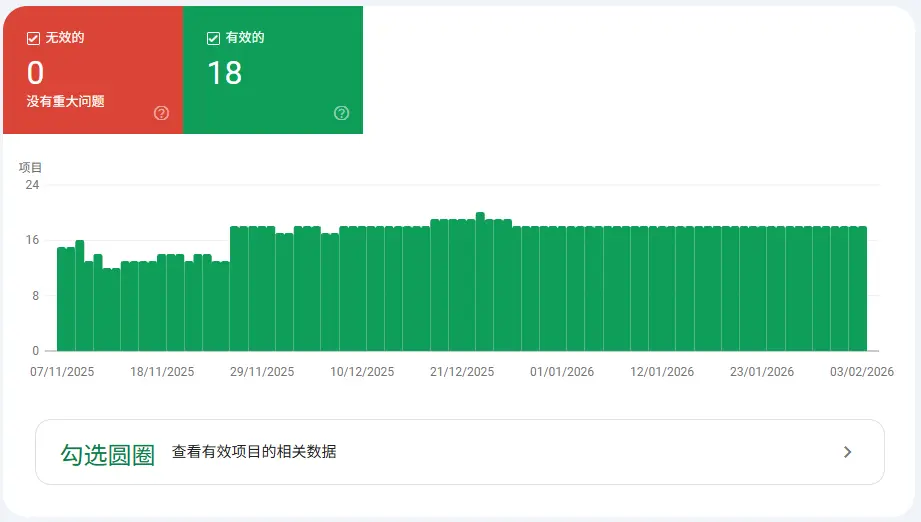Click the last chart bar near 03/02/2026

click(861, 288)
